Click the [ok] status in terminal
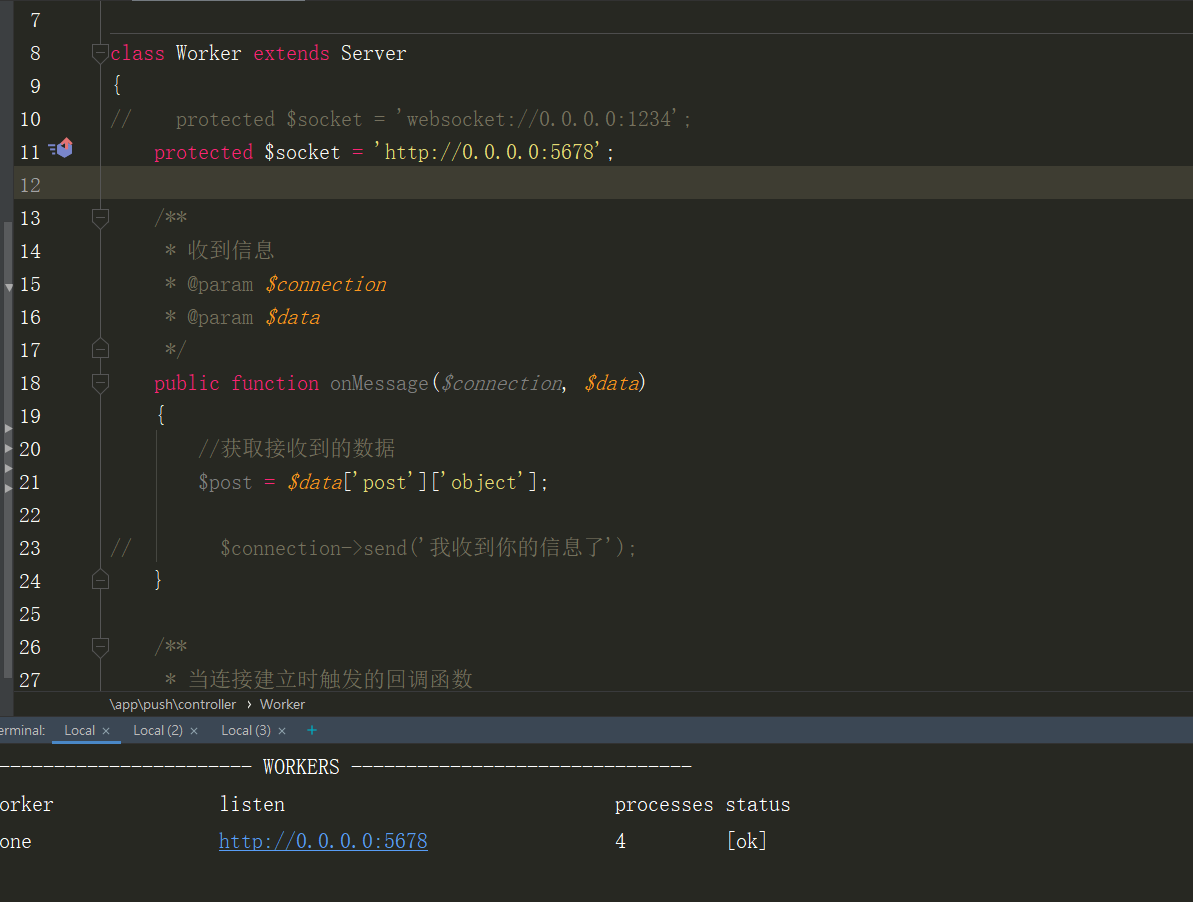Screen dimensions: 1193x902 (x=746, y=841)
